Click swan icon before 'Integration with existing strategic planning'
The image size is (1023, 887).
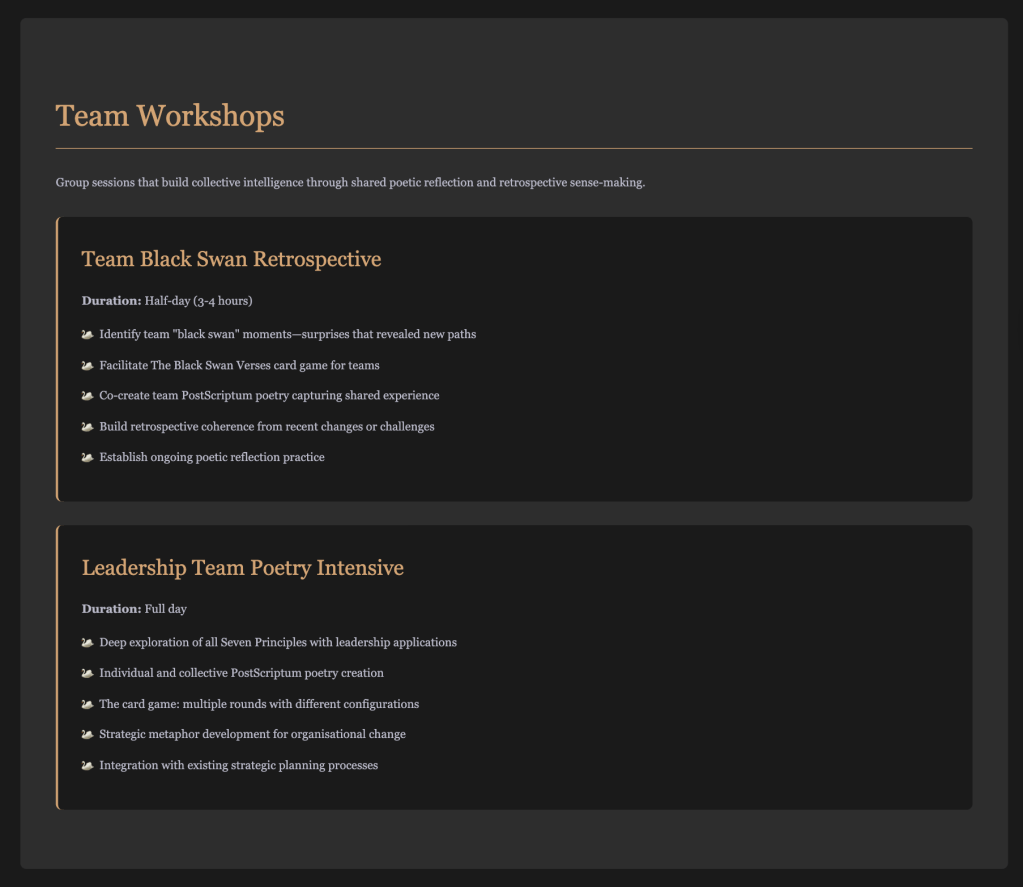tap(87, 766)
